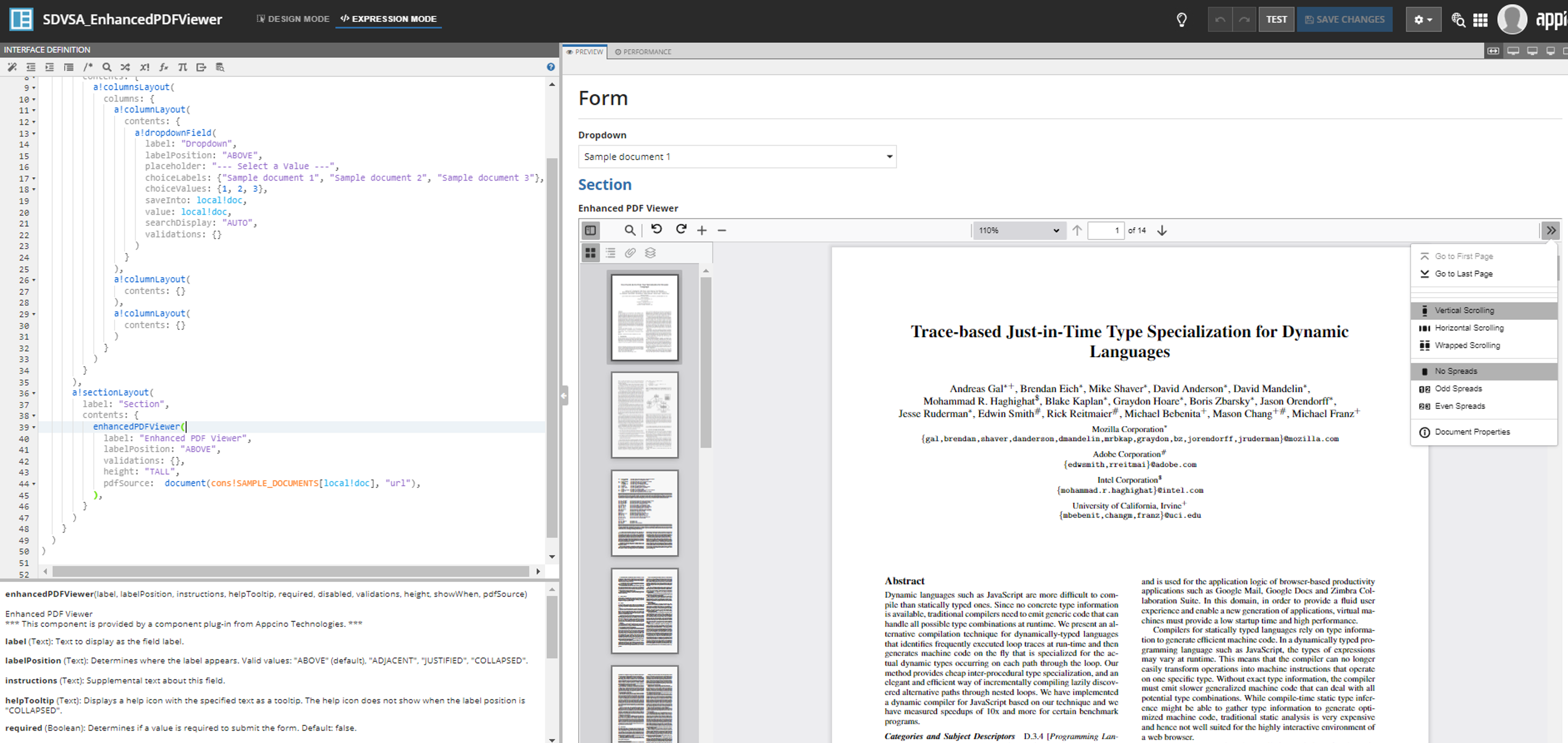Open expression editor help question mark
Screen dimensions: 1568x743
pos(550,67)
